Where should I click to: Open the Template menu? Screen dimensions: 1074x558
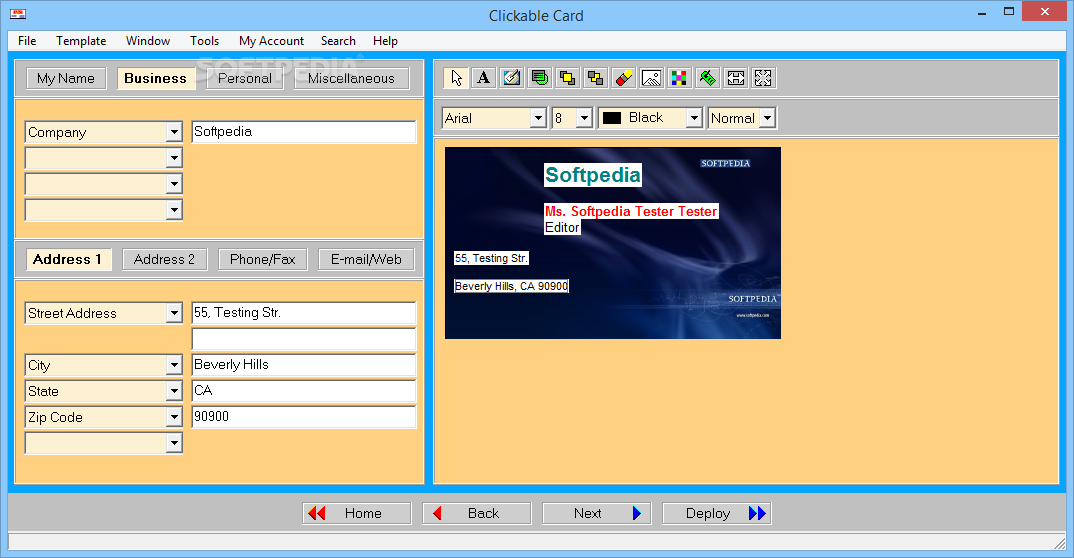[x=81, y=41]
